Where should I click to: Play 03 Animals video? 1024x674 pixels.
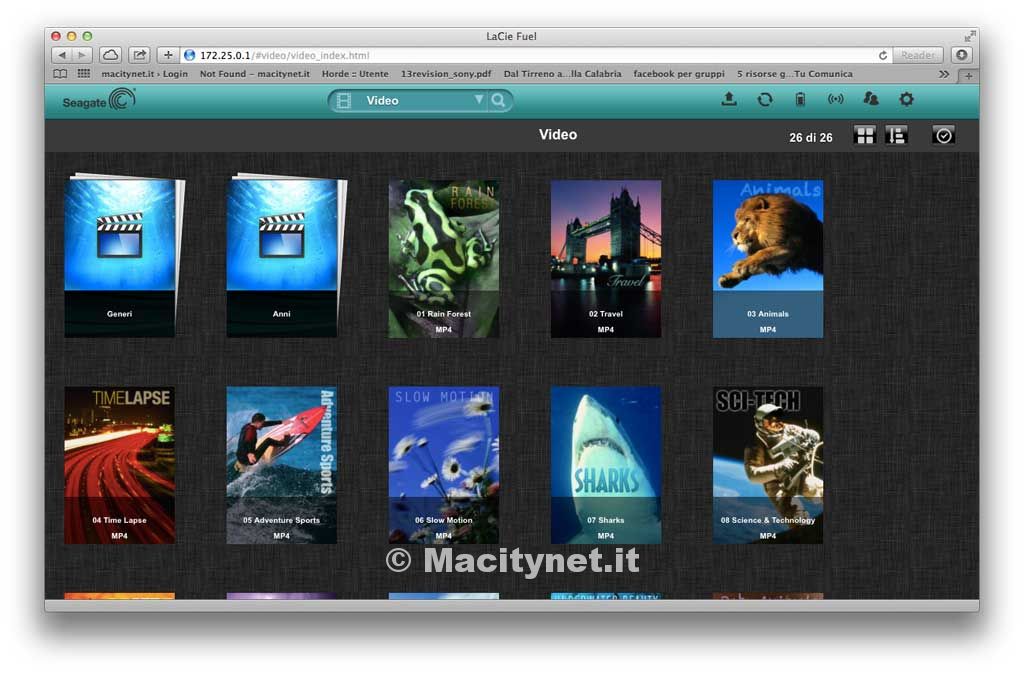point(767,259)
